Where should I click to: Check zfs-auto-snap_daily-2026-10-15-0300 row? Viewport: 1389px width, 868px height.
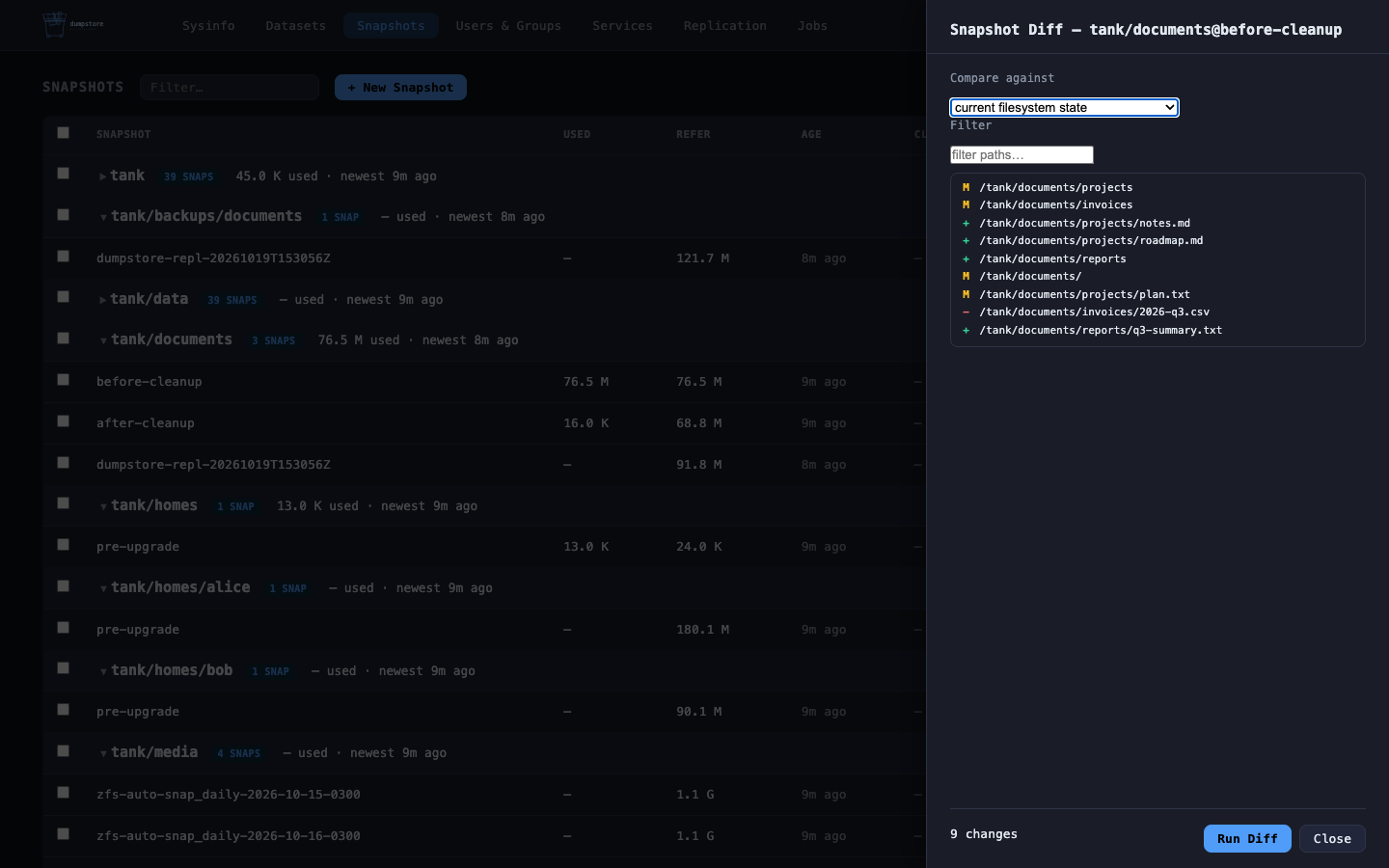63,793
